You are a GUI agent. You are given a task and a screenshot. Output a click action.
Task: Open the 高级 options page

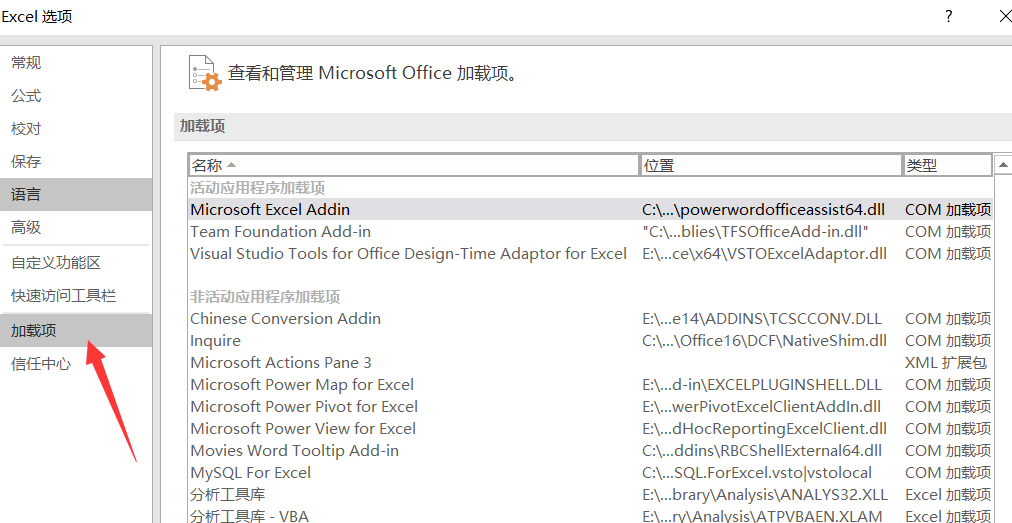pos(76,227)
